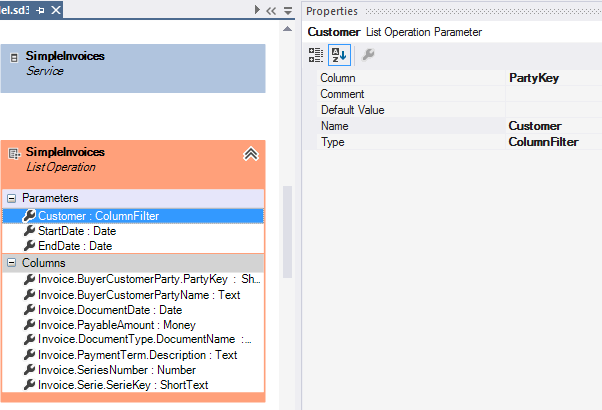This screenshot has width=602, height=410.
Task: Open the active files dropdown menu
Action: pyautogui.click(x=288, y=11)
